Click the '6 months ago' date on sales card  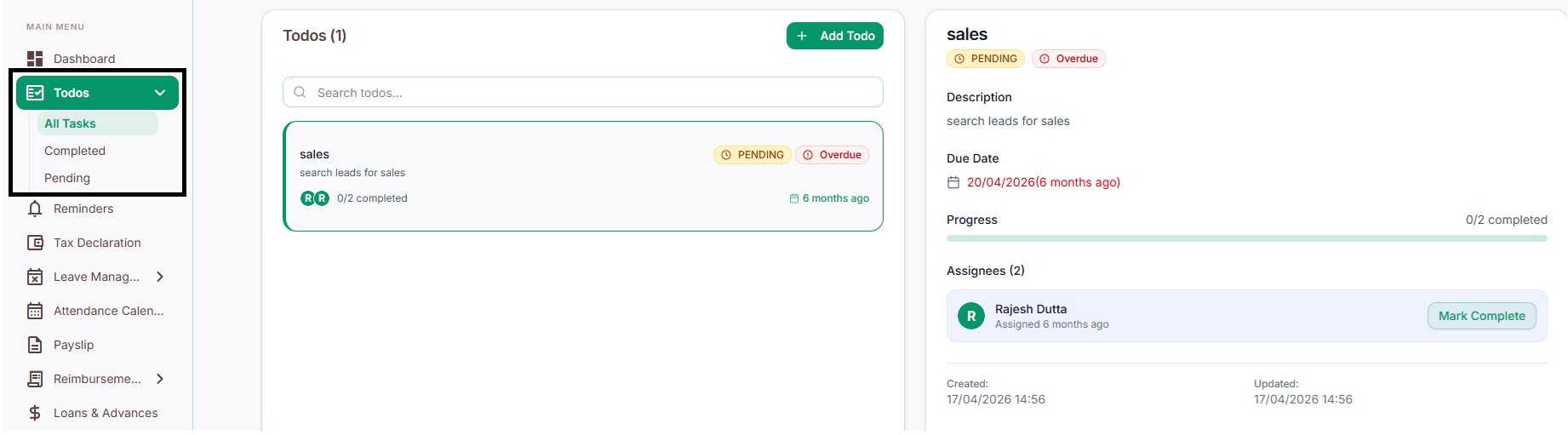click(836, 198)
